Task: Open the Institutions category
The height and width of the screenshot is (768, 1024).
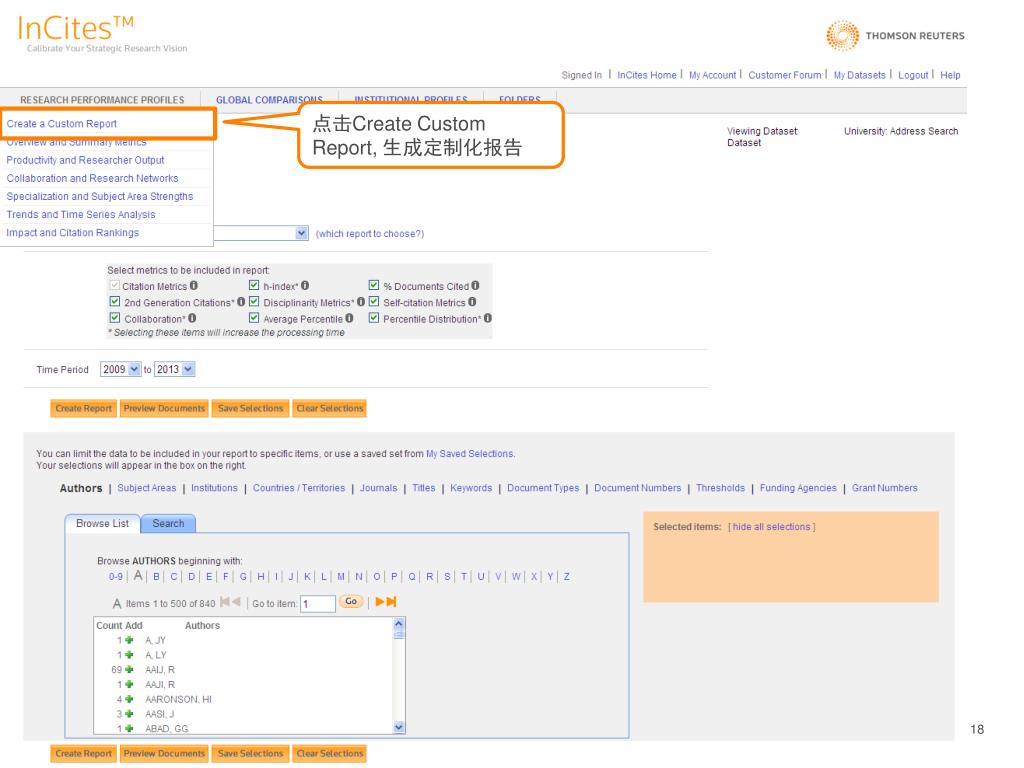Action: tap(214, 488)
